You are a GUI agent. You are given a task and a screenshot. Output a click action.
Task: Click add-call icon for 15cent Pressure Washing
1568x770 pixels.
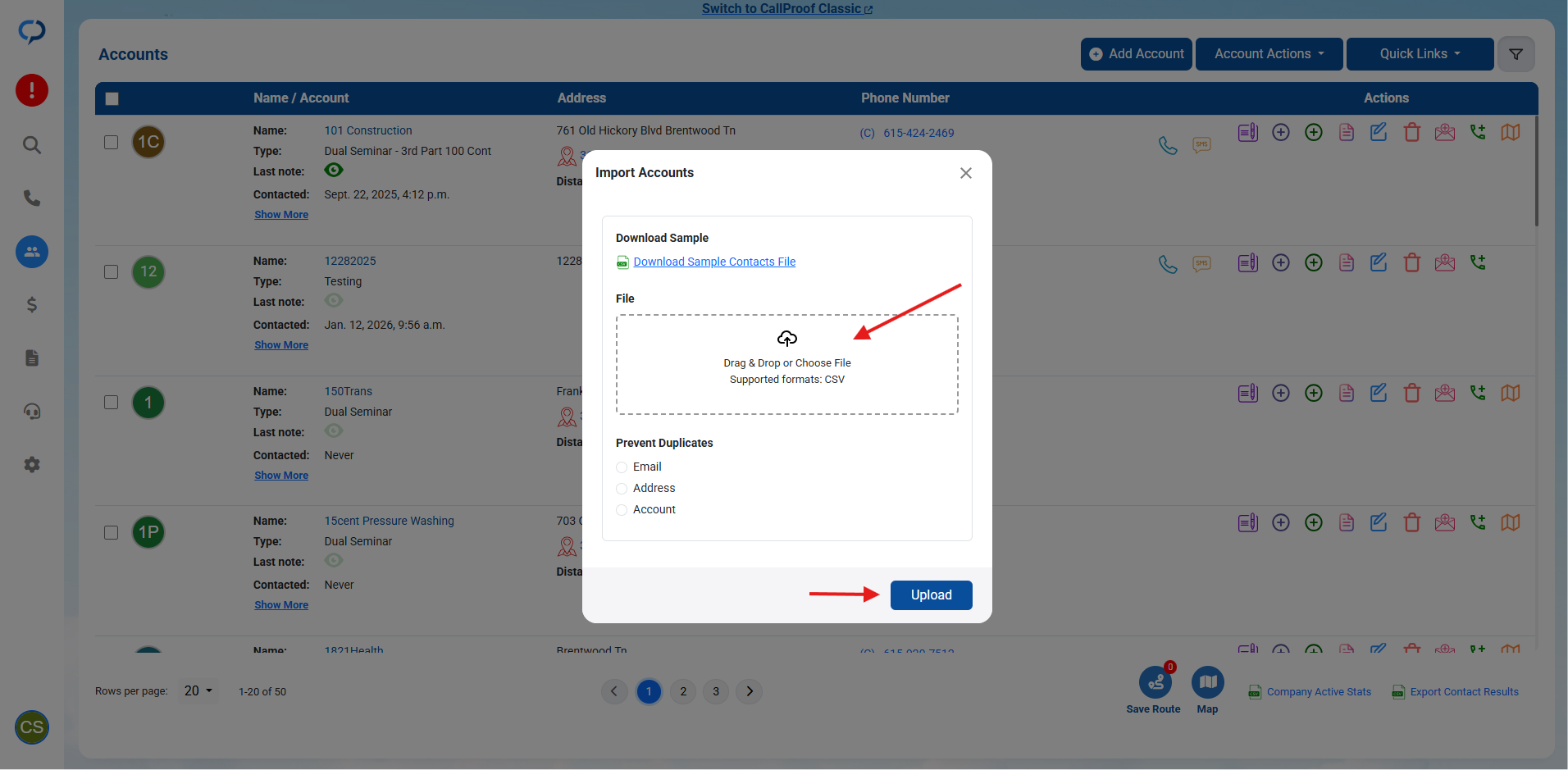point(1478,522)
